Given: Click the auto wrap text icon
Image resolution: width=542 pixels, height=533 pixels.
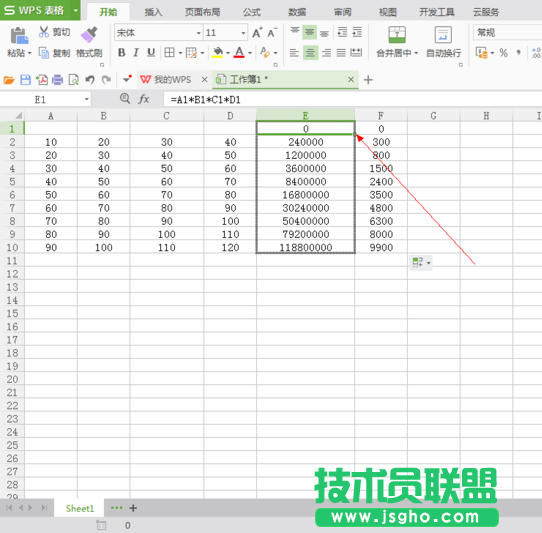Looking at the screenshot, I should [443, 35].
